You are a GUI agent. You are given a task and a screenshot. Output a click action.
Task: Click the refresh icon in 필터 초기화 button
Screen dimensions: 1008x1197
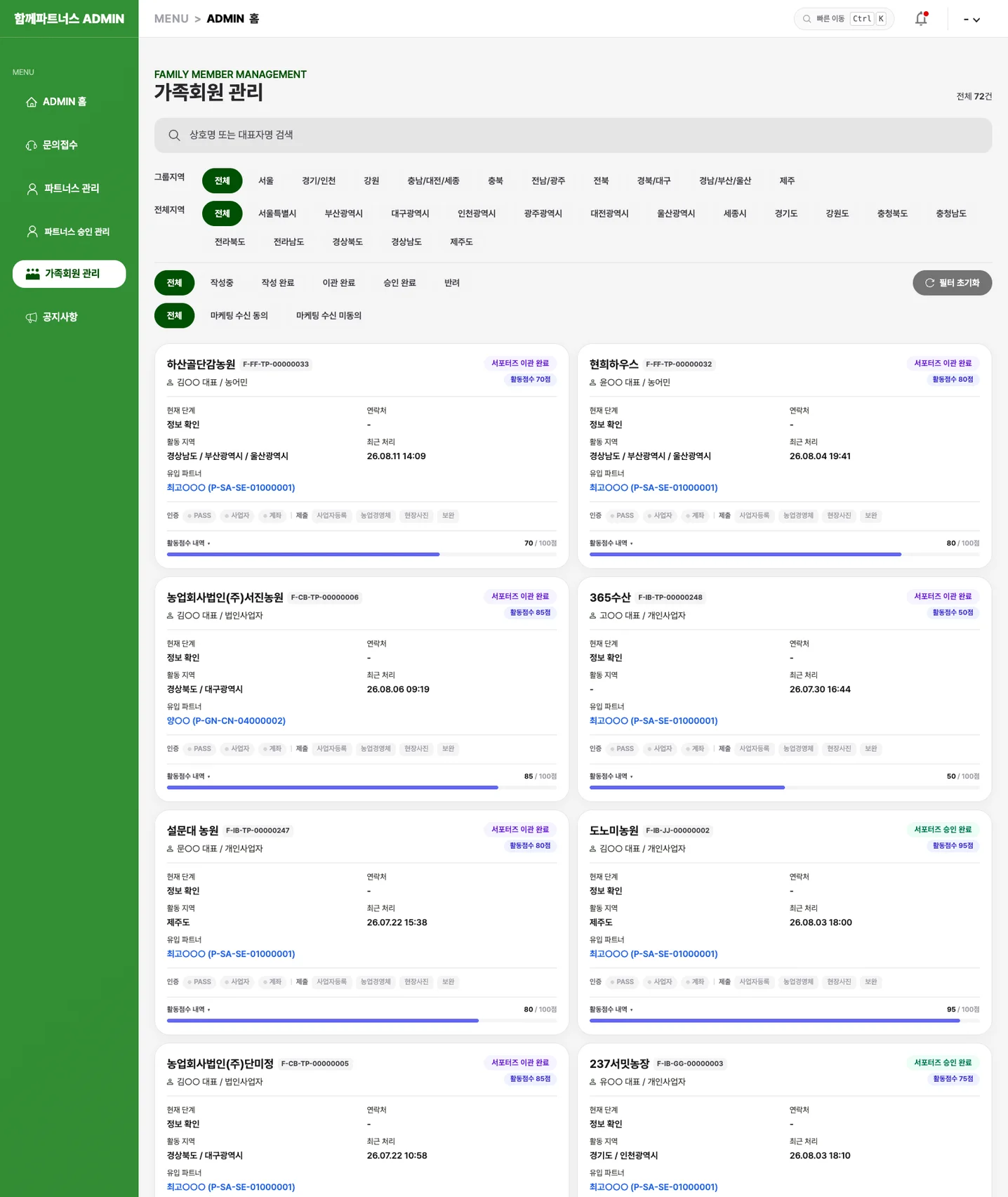tap(929, 283)
